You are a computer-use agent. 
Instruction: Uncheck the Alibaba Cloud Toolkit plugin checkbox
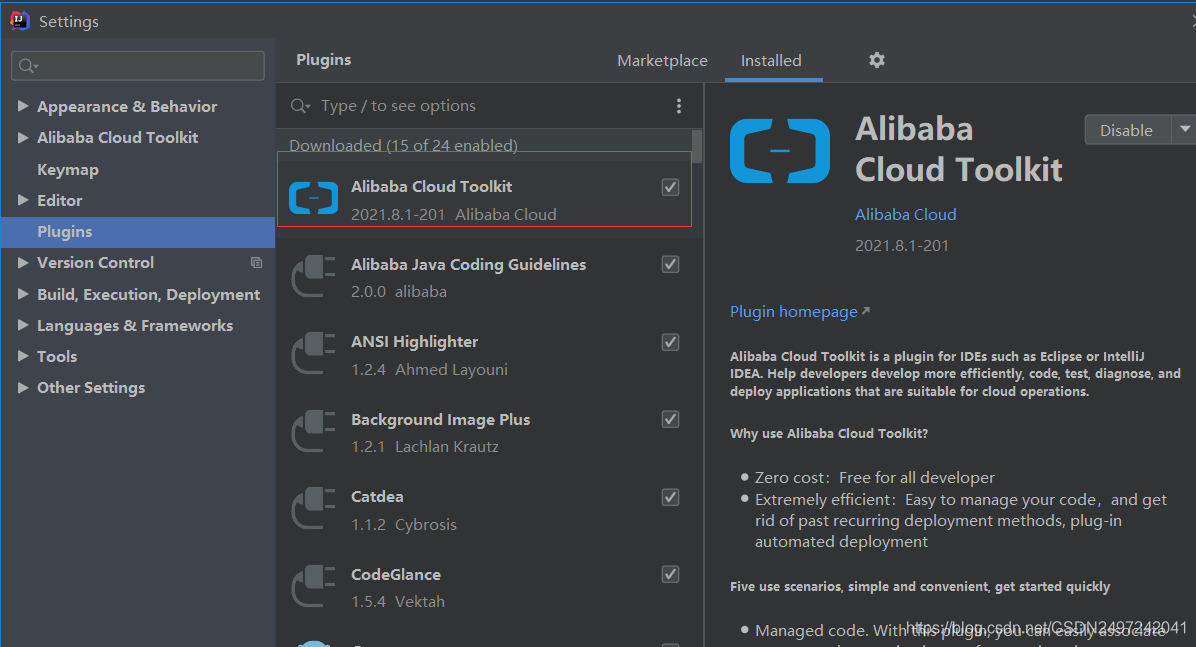(670, 187)
